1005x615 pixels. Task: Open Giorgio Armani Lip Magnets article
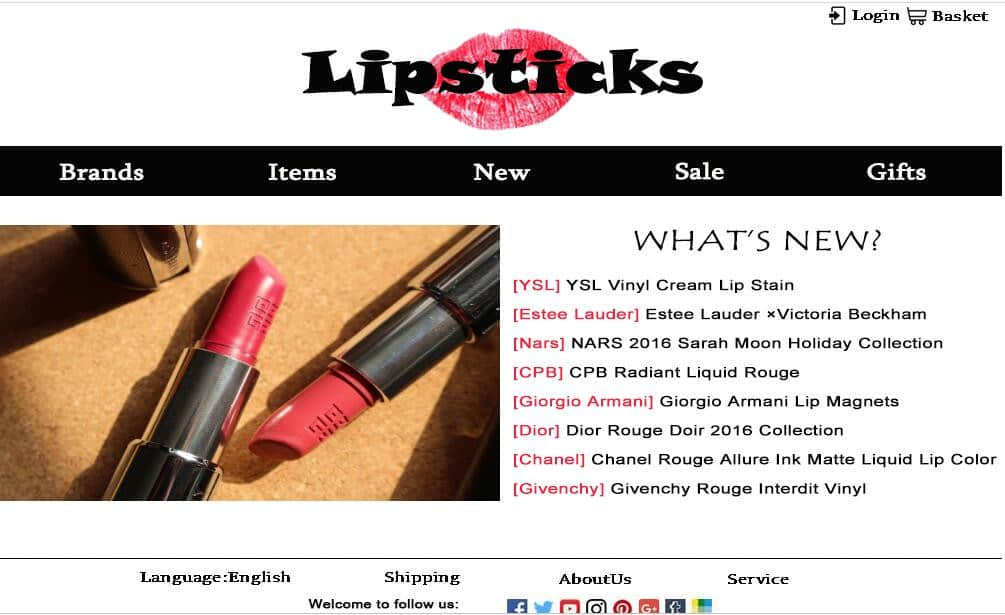click(x=779, y=401)
